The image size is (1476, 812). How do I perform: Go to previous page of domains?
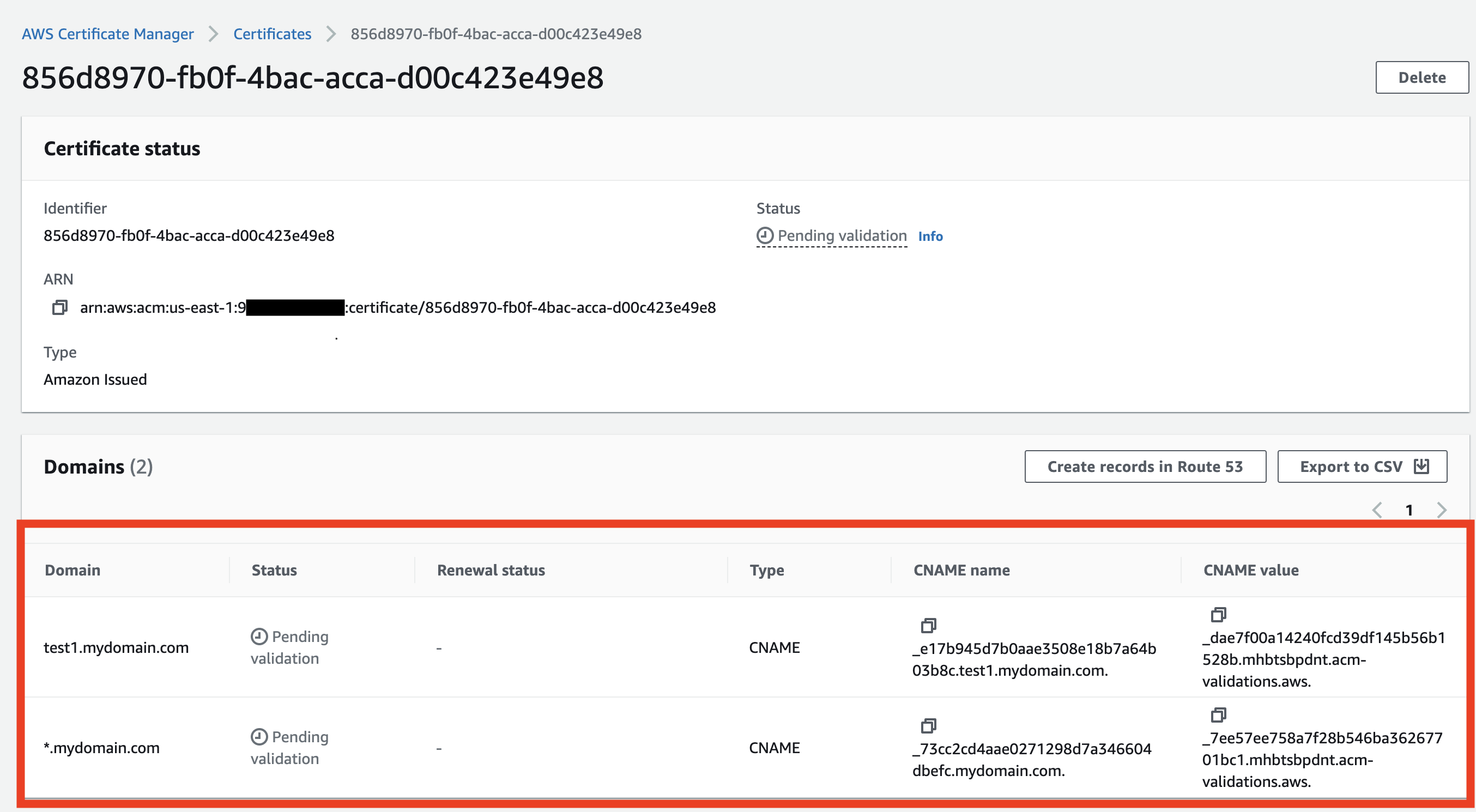[x=1377, y=510]
